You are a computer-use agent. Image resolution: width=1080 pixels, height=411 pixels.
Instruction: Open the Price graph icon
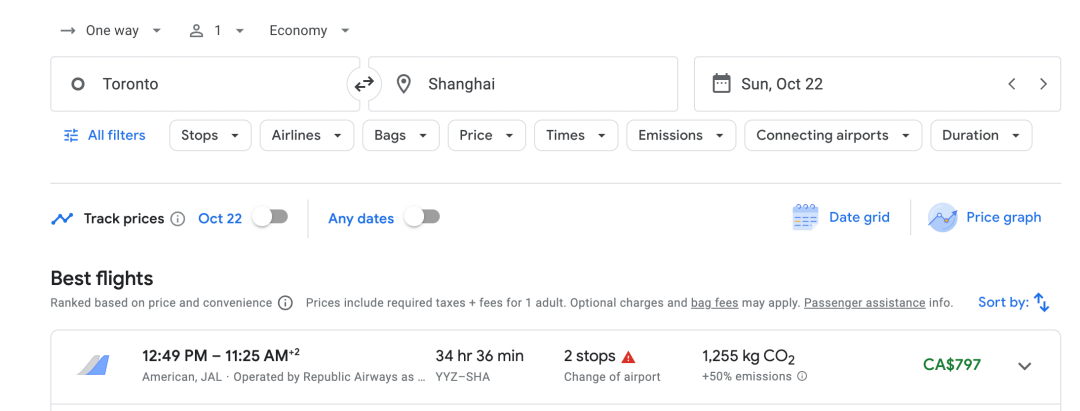coord(942,217)
